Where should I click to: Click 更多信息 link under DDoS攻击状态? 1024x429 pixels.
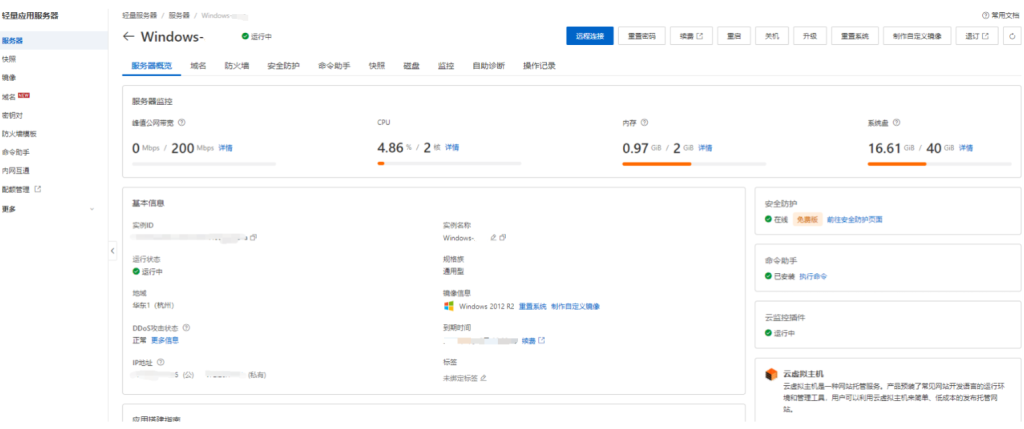coord(165,340)
